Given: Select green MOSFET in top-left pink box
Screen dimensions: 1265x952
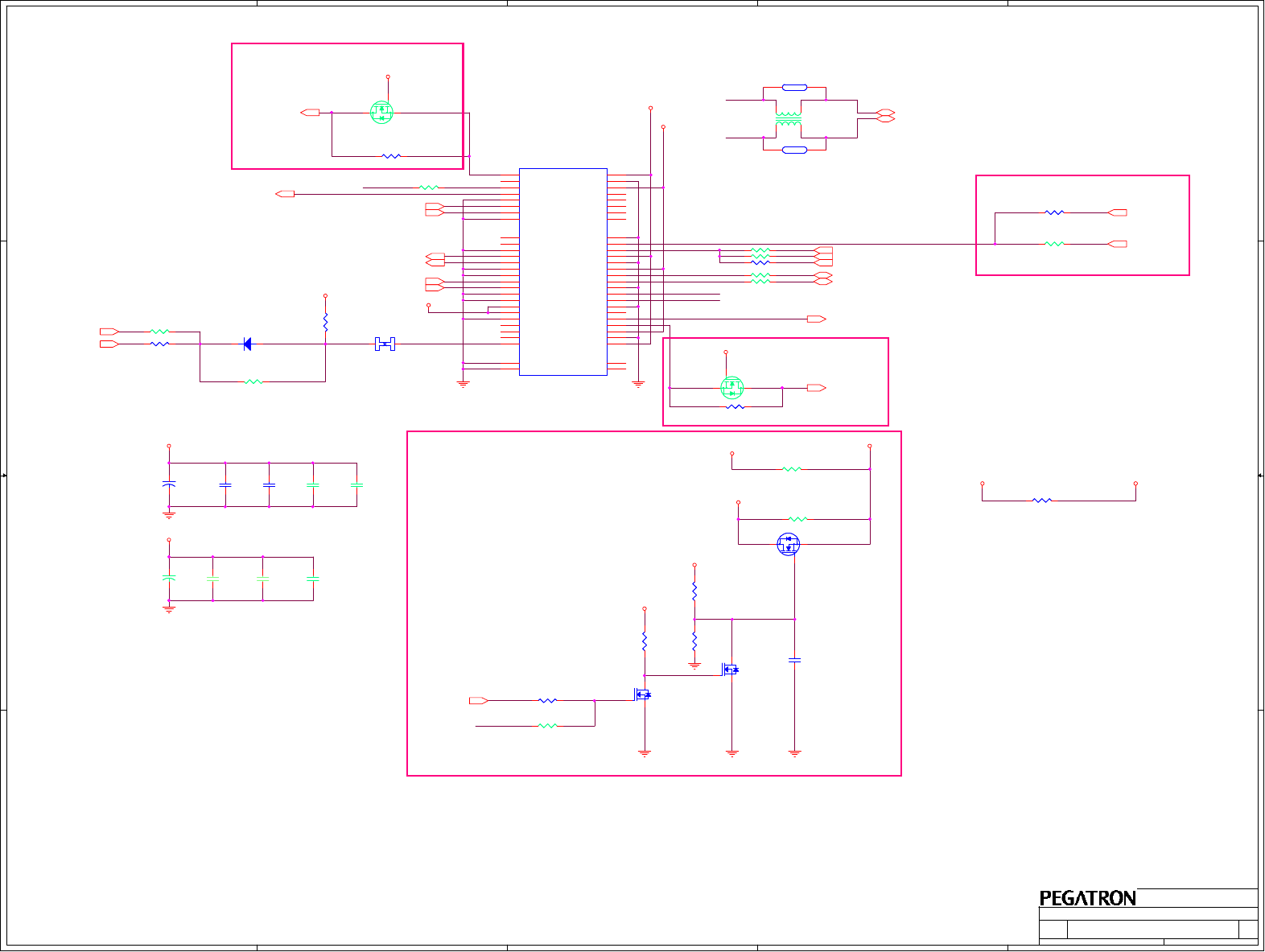Looking at the screenshot, I should (x=381, y=112).
